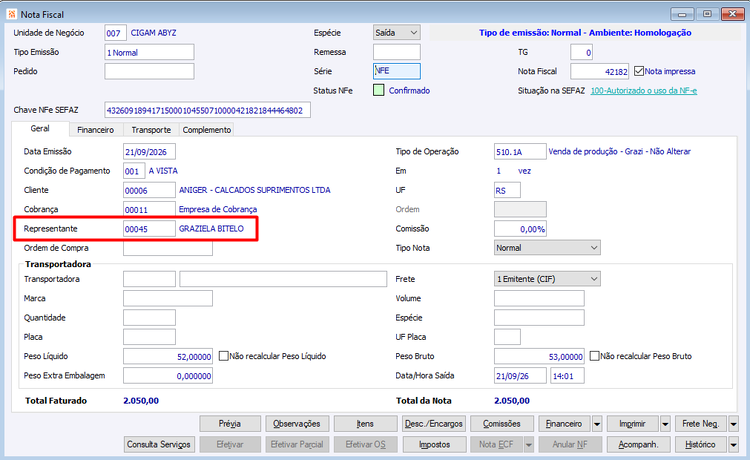
Task: Toggle the Nota impressa checkbox
Action: point(639,71)
